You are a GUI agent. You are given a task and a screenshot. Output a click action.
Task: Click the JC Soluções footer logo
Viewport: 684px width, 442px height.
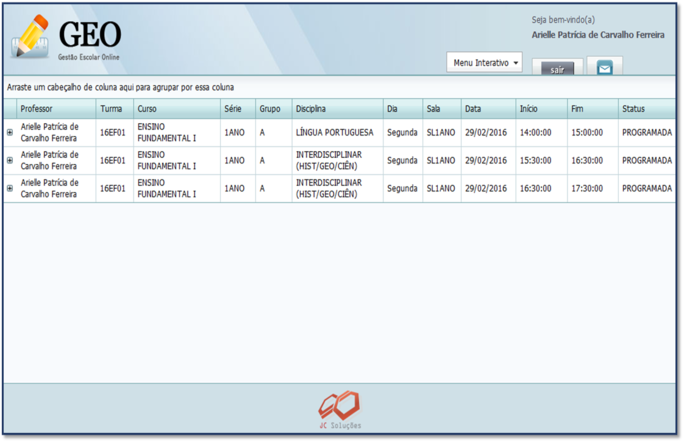tap(340, 410)
